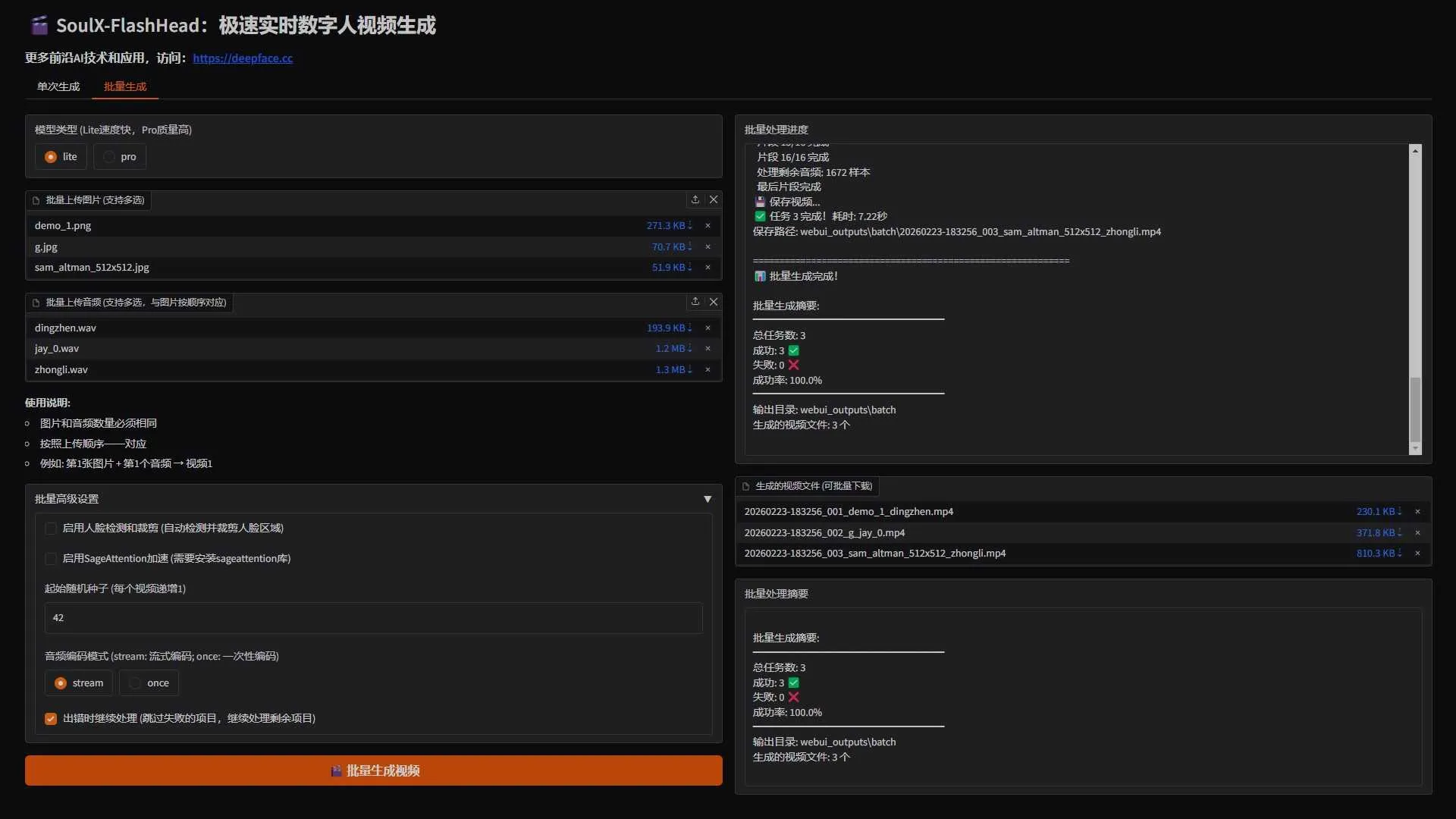Screen dimensions: 1456x819
Task: Download the sam_altman zhongli generated video
Action: tap(1399, 554)
